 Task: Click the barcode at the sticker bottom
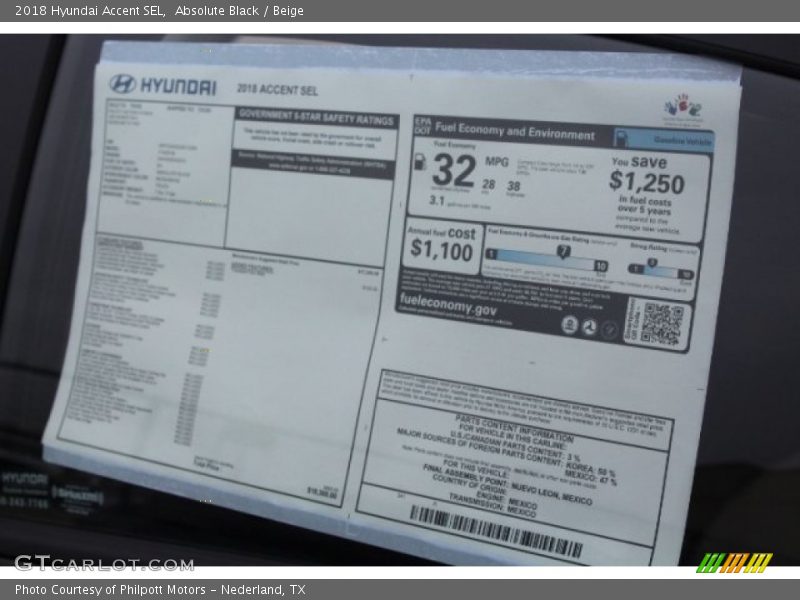click(495, 531)
